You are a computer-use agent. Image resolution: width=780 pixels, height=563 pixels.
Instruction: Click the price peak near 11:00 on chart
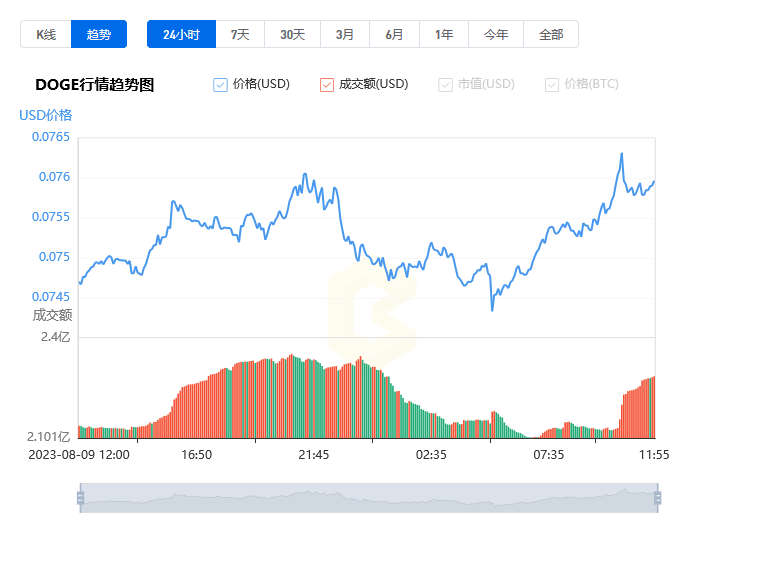tap(621, 154)
